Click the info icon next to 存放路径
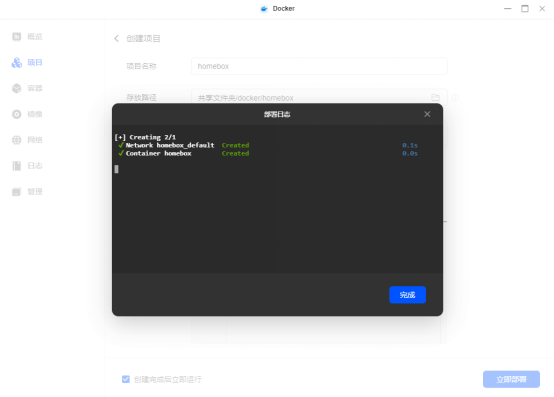Screen dimensions: 554x397 coord(455,97)
